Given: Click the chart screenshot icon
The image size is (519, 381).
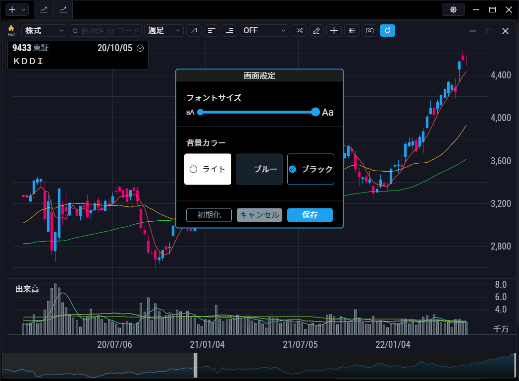Looking at the screenshot, I should click(370, 31).
